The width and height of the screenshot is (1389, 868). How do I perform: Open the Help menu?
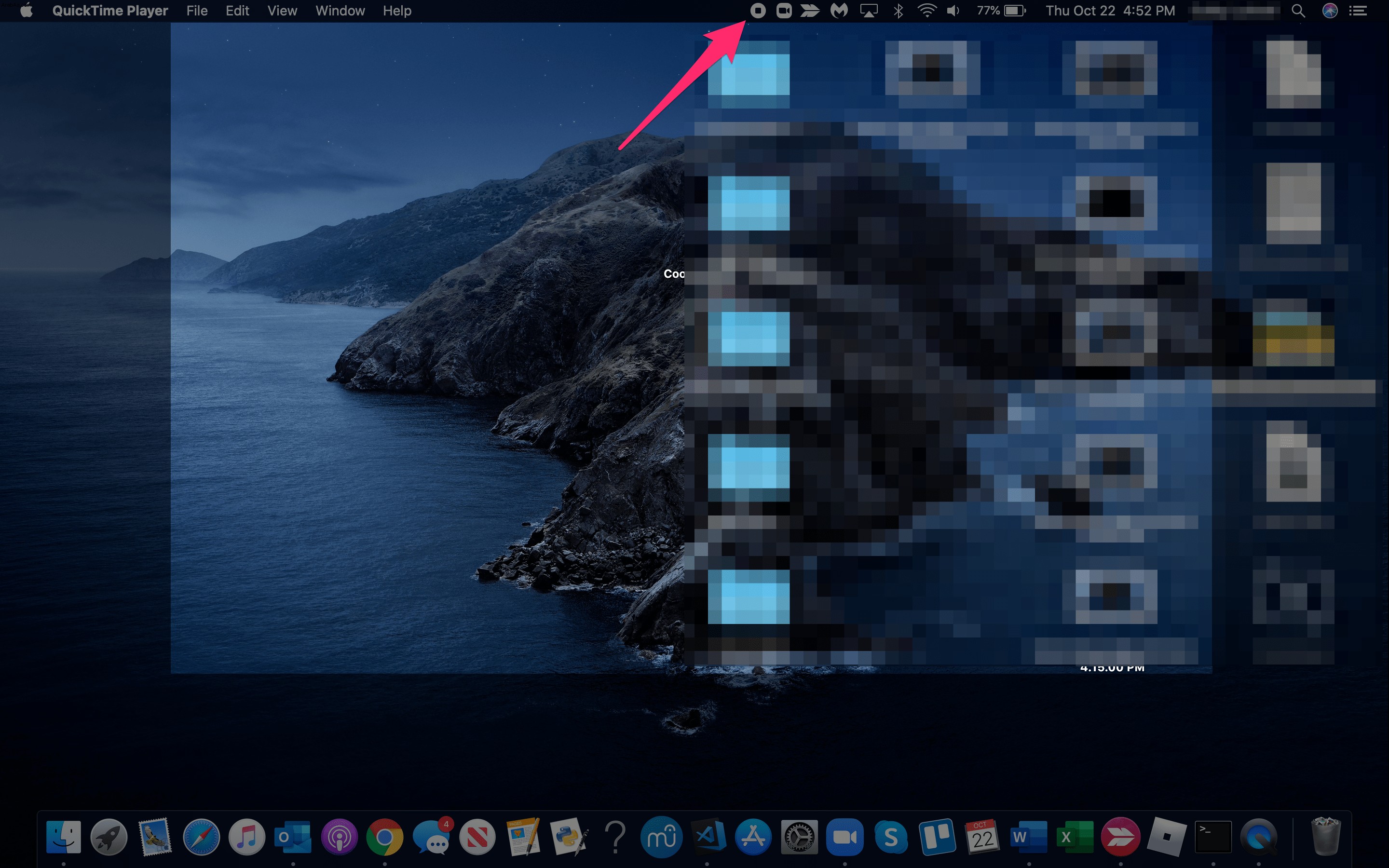397,10
